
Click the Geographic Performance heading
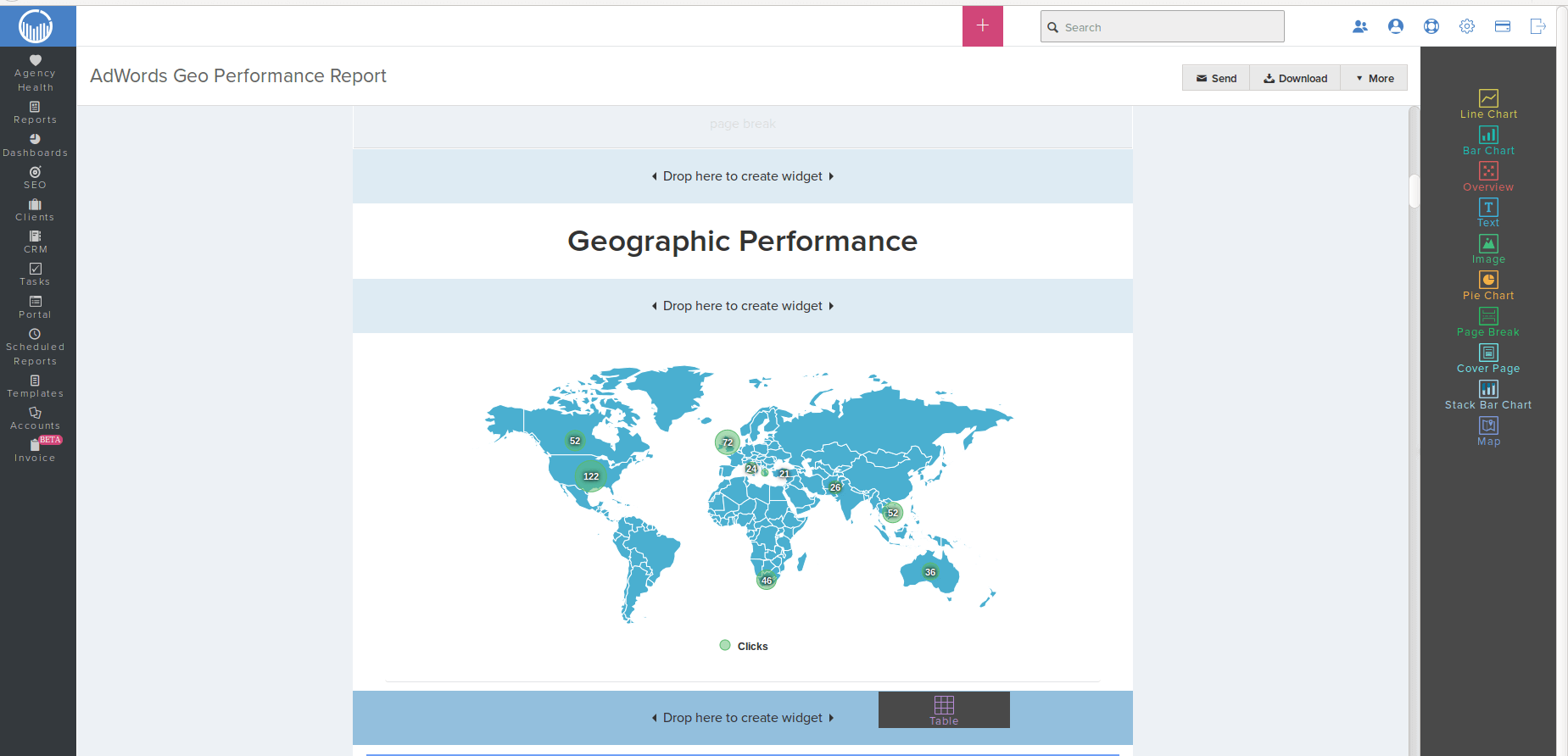(x=743, y=242)
